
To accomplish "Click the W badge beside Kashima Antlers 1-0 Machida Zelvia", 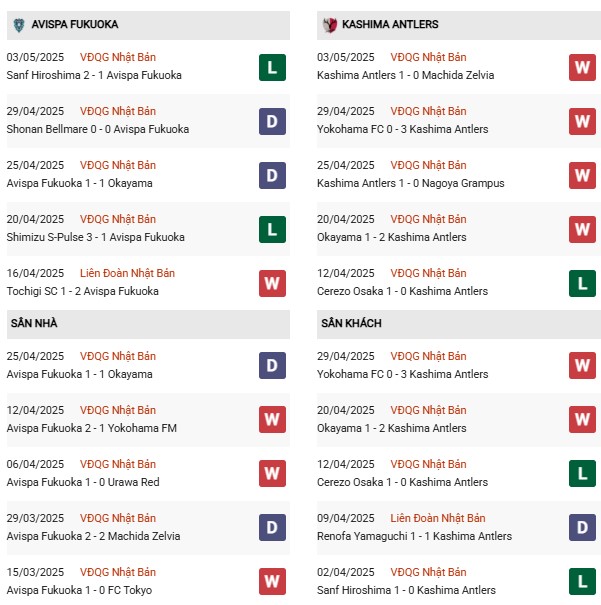I will coord(582,68).
